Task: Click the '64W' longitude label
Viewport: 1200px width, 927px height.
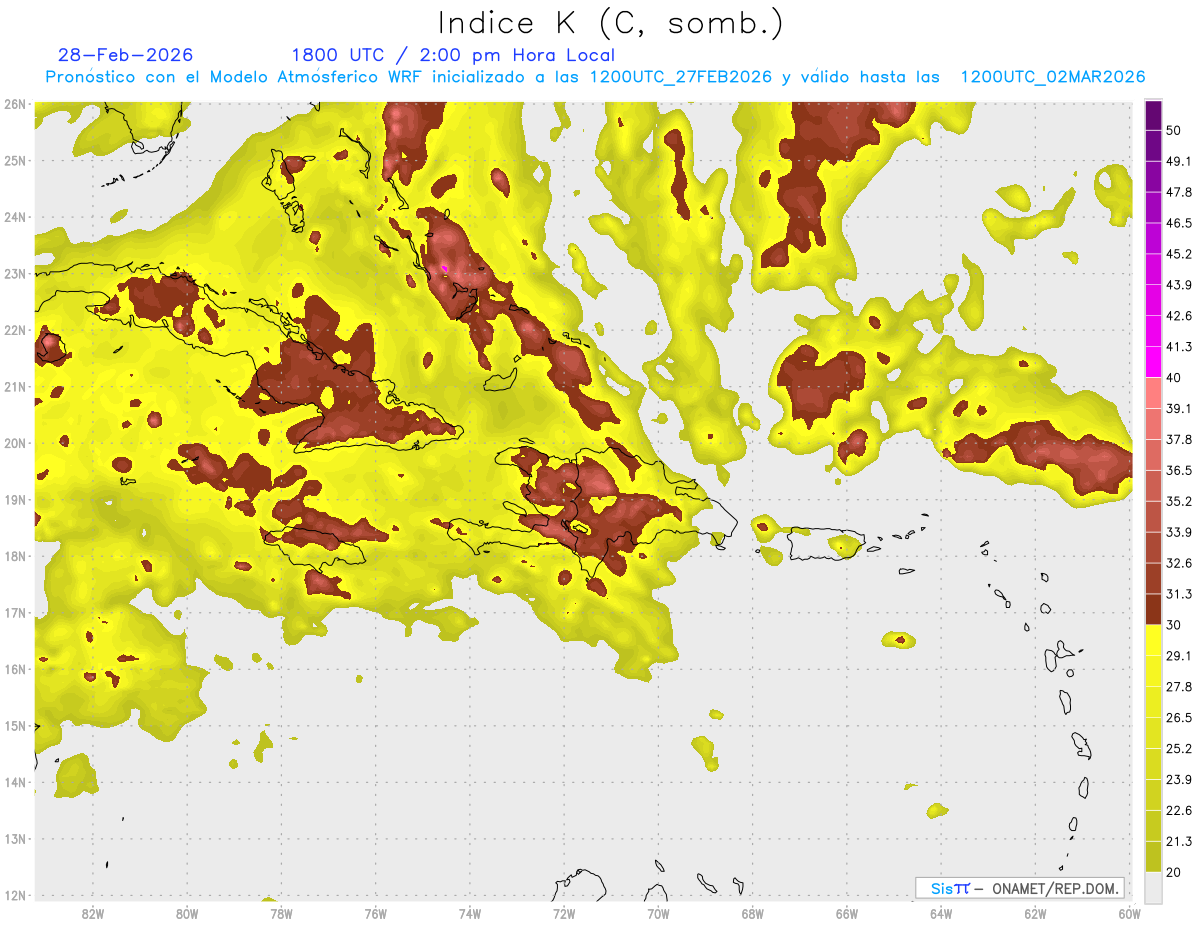Action: 941,913
